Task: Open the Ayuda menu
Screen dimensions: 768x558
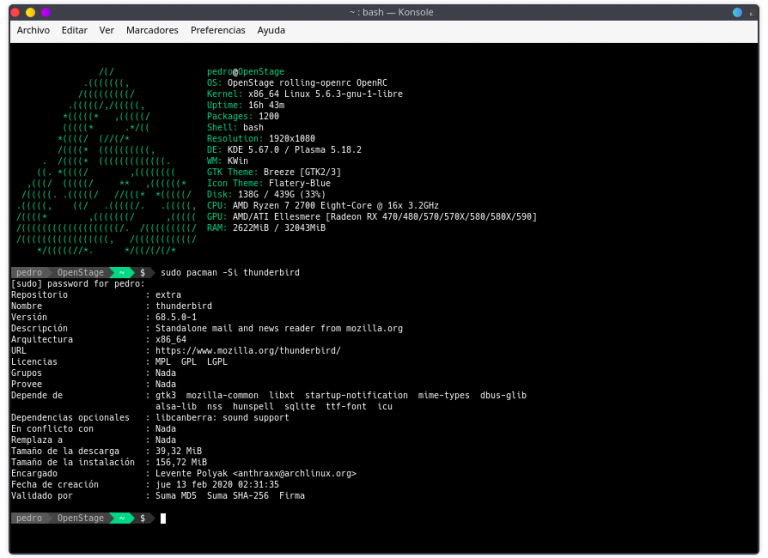Action: click(271, 30)
